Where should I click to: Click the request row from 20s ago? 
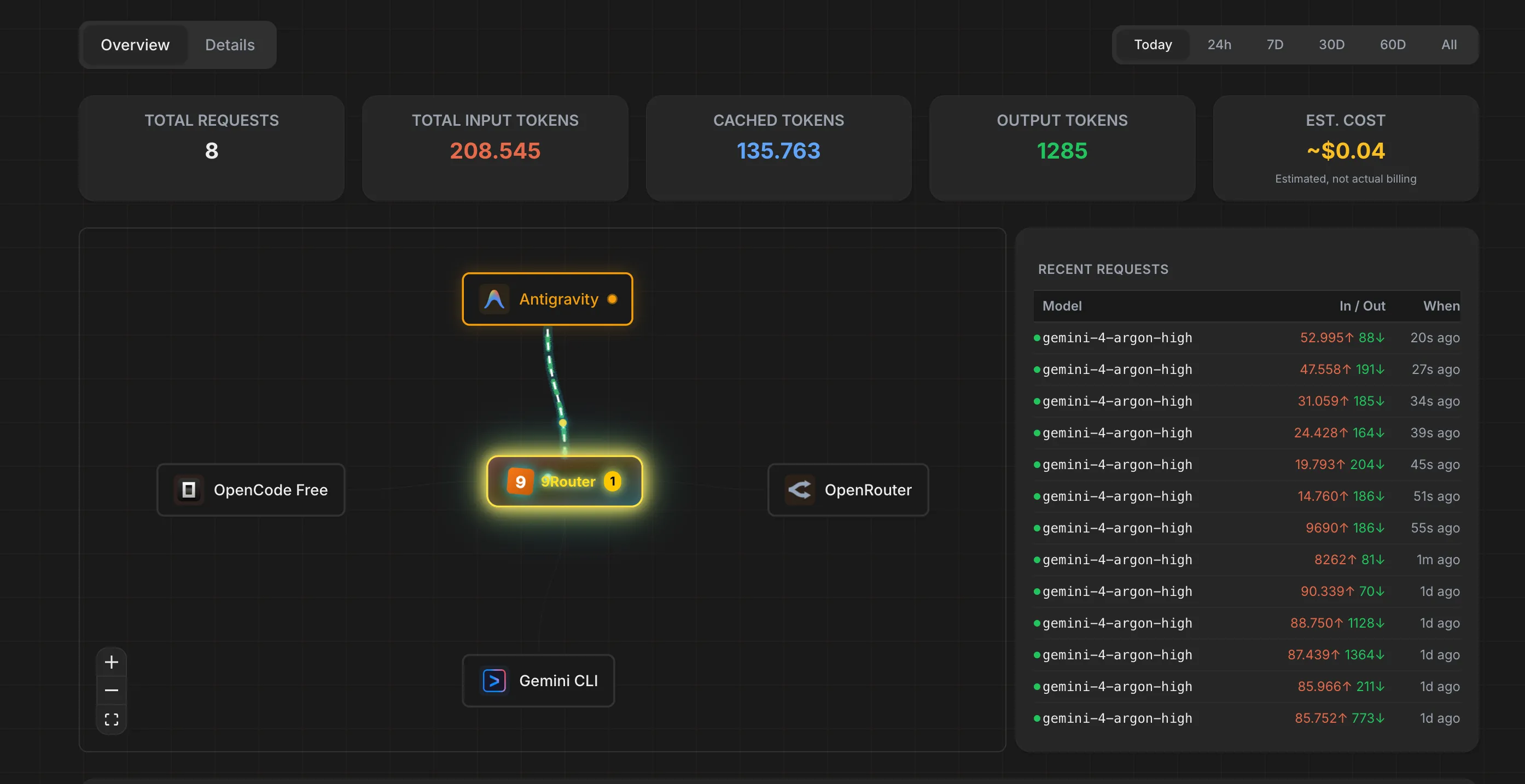pos(1247,338)
